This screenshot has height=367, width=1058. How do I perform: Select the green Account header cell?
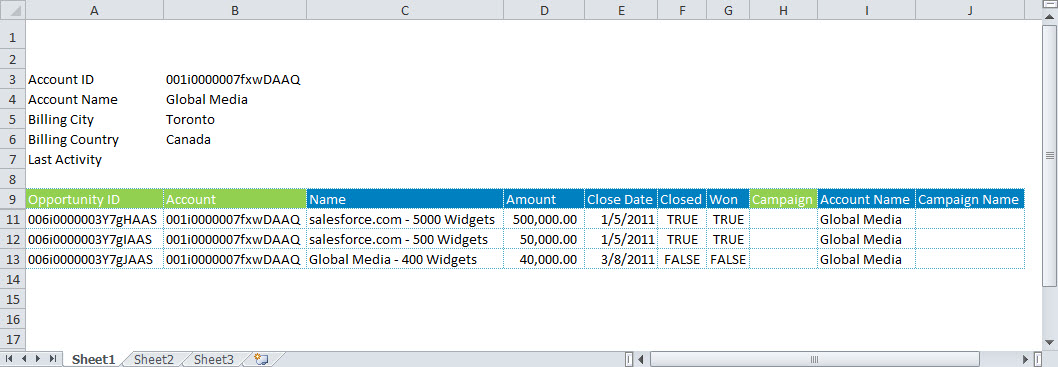tap(234, 199)
